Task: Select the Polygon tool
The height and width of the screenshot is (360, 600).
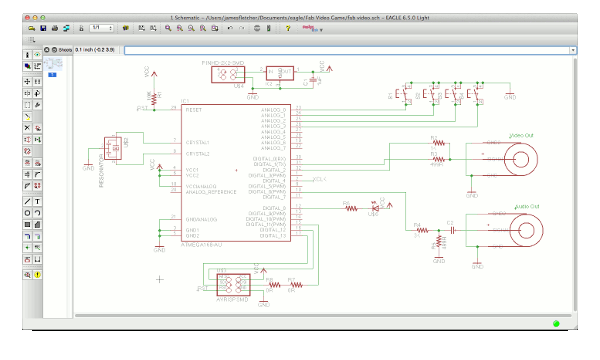Action: click(37, 225)
